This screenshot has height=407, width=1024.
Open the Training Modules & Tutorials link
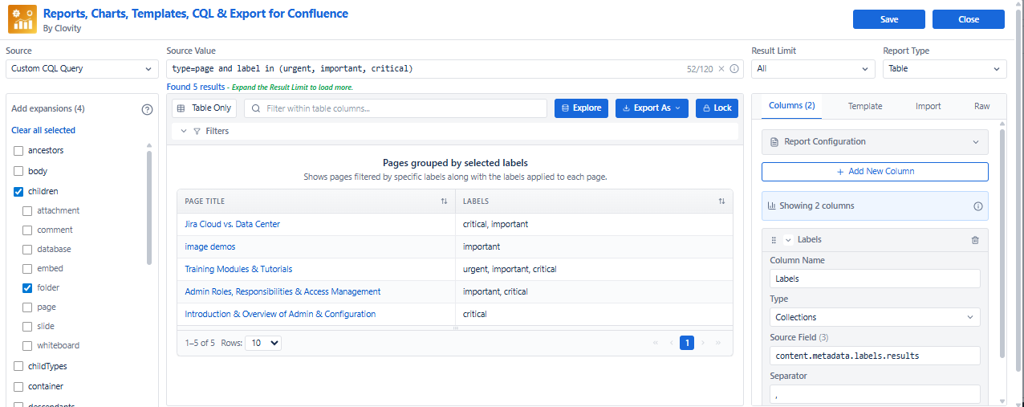pos(238,269)
